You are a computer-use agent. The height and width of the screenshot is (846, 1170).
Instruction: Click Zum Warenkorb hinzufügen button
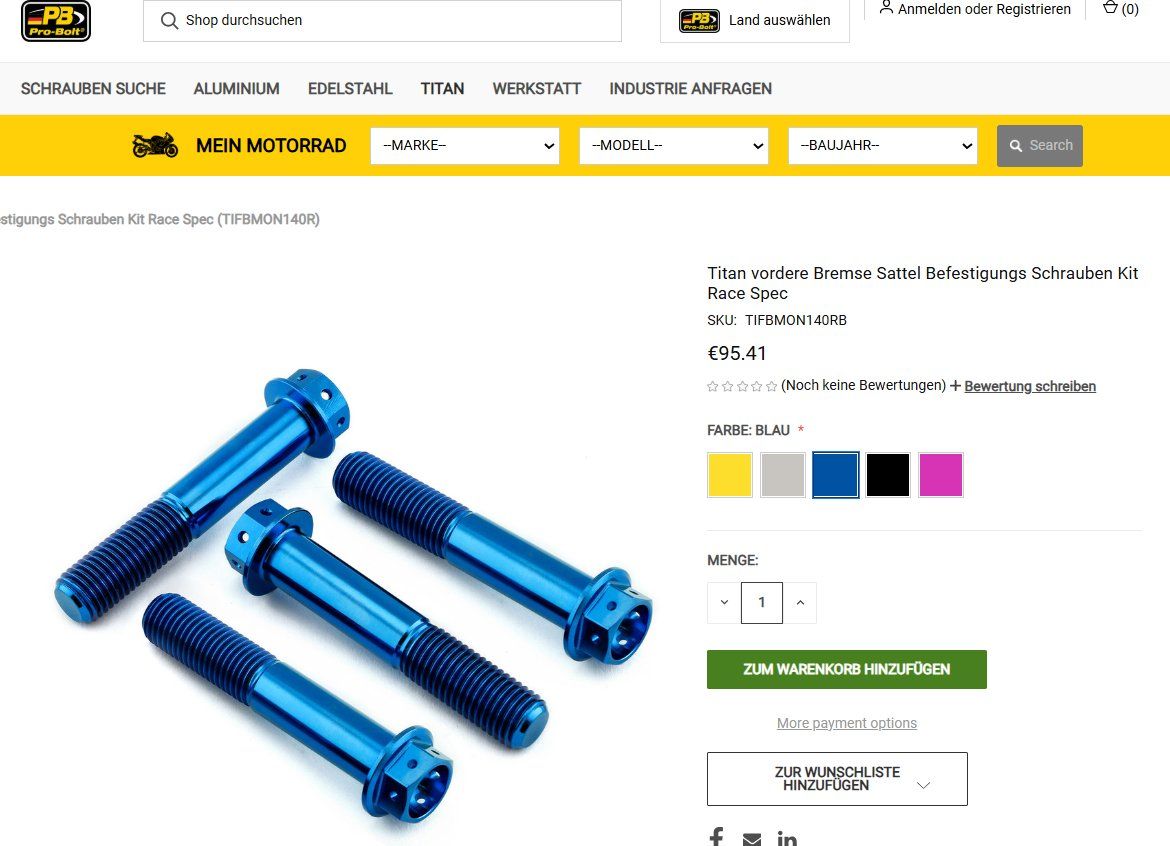847,669
